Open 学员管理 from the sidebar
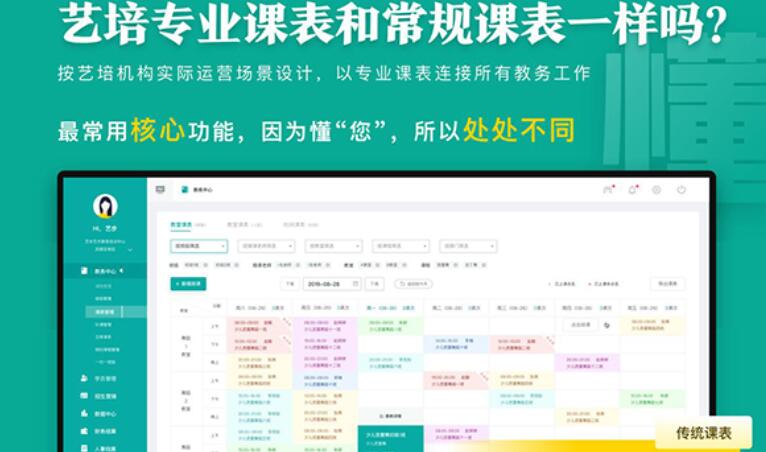 point(105,379)
